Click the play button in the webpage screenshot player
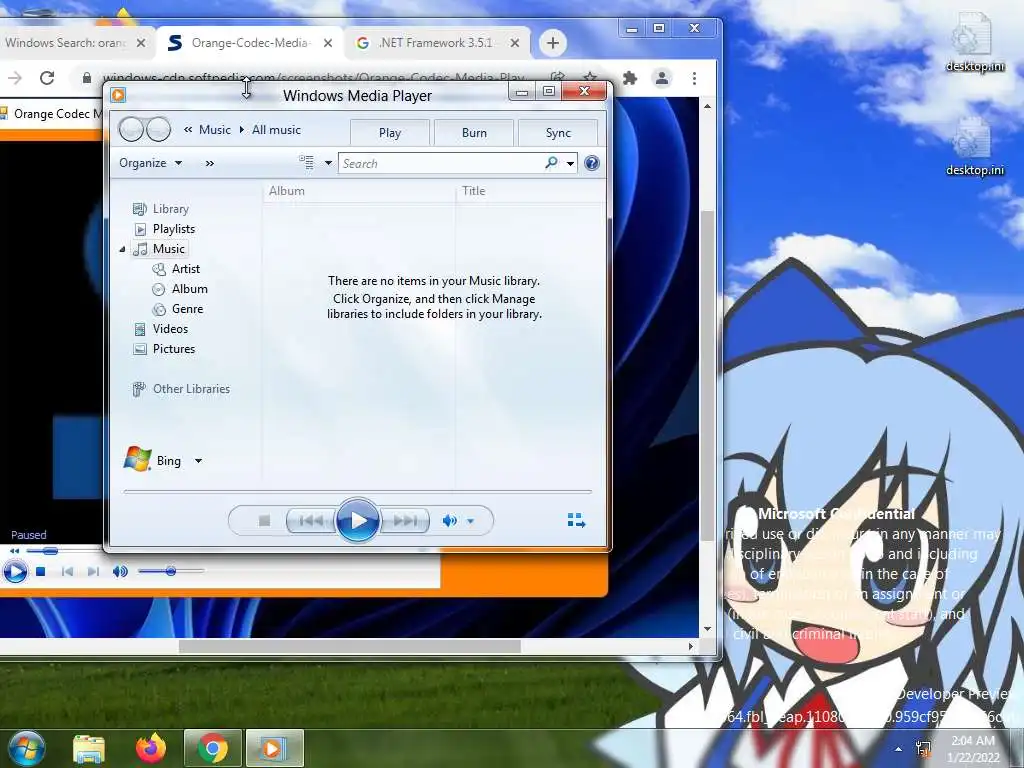 [x=15, y=571]
